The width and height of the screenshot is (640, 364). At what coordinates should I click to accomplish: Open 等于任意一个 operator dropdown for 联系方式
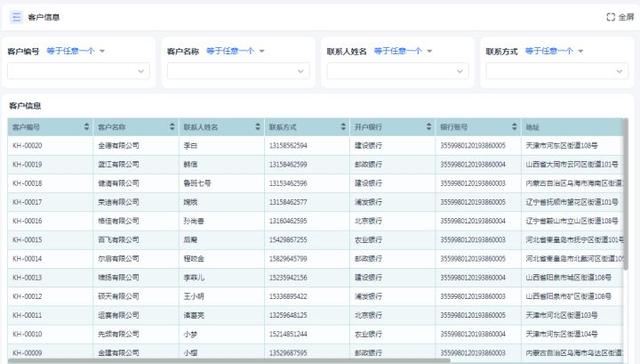point(554,51)
